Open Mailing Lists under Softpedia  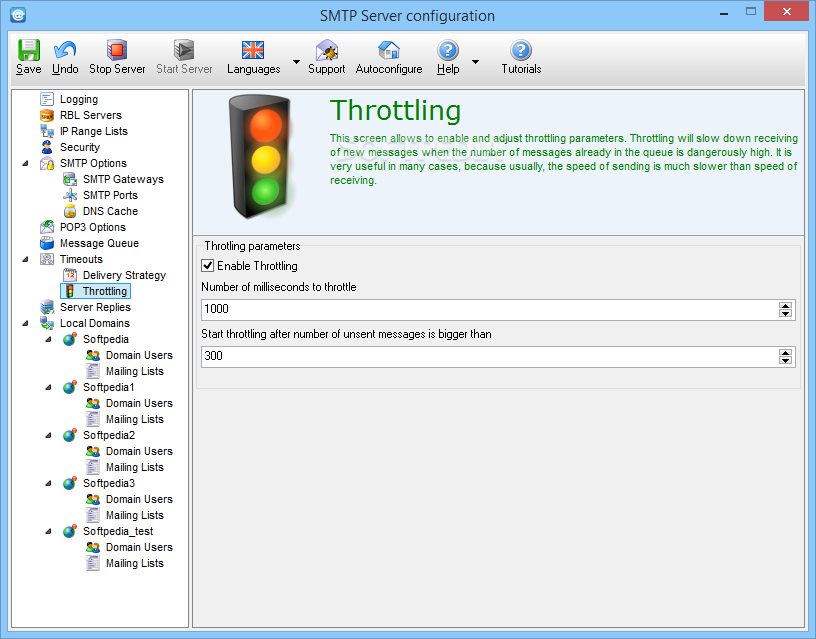135,372
